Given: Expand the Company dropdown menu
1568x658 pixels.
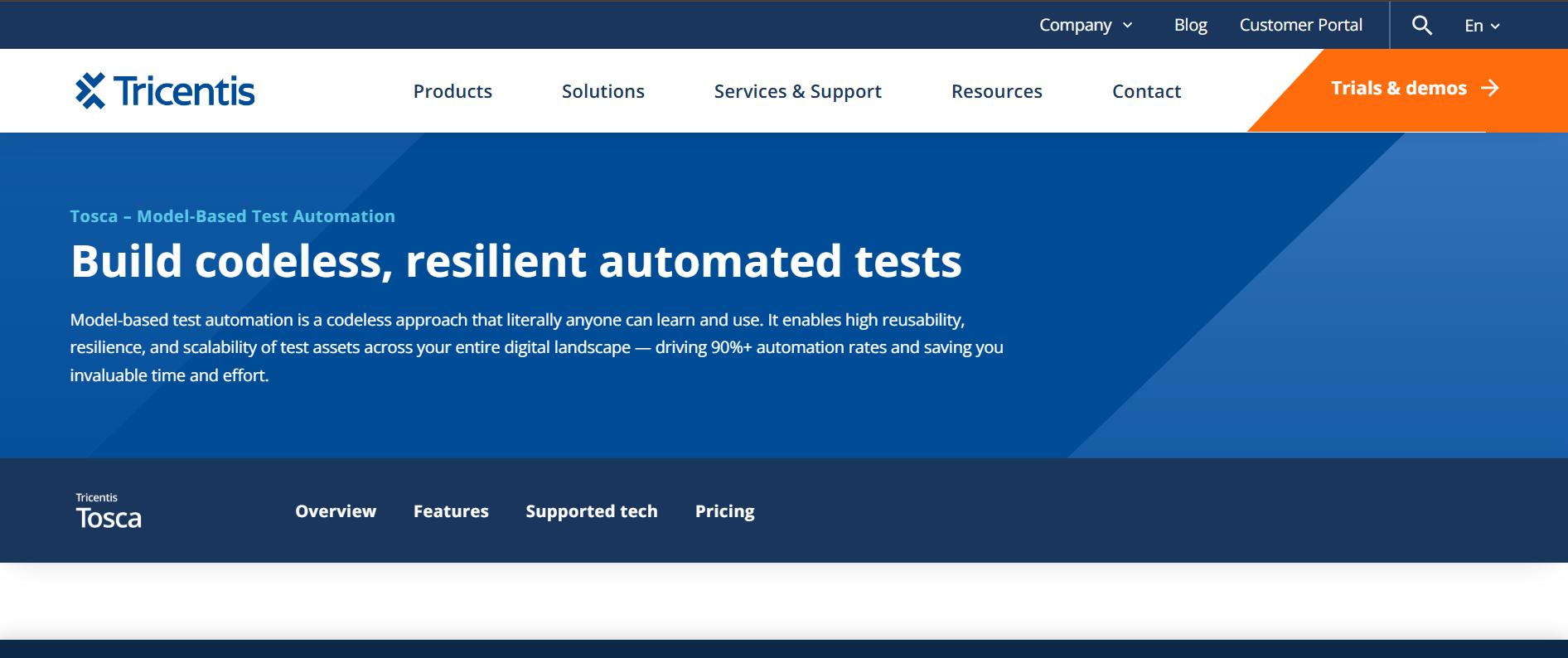Looking at the screenshot, I should [1085, 26].
